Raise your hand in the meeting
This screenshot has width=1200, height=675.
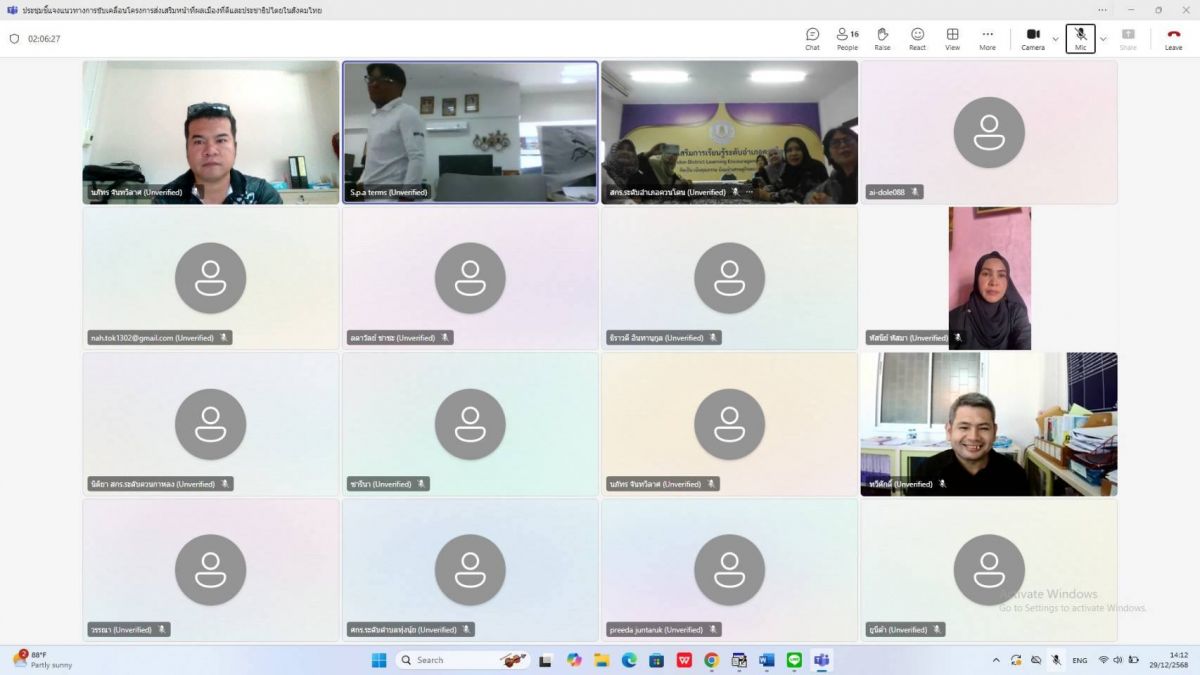(882, 38)
